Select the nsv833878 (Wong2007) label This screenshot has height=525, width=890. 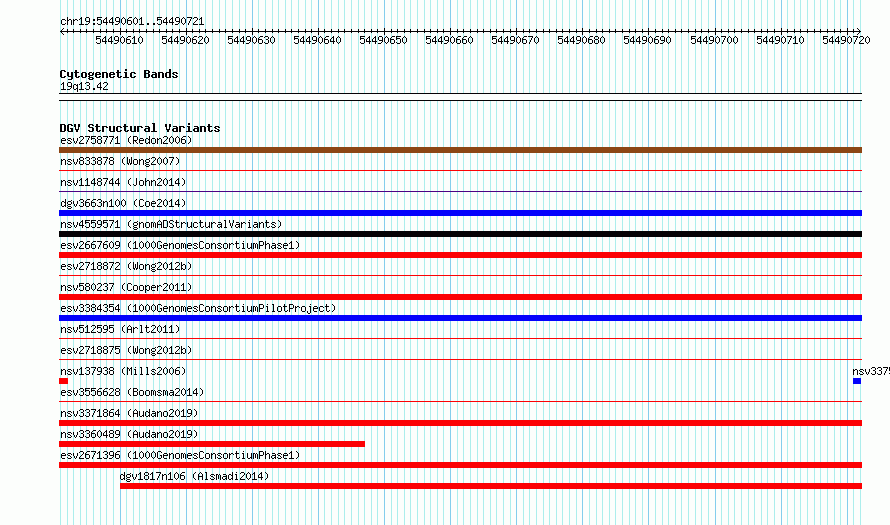(x=120, y=161)
